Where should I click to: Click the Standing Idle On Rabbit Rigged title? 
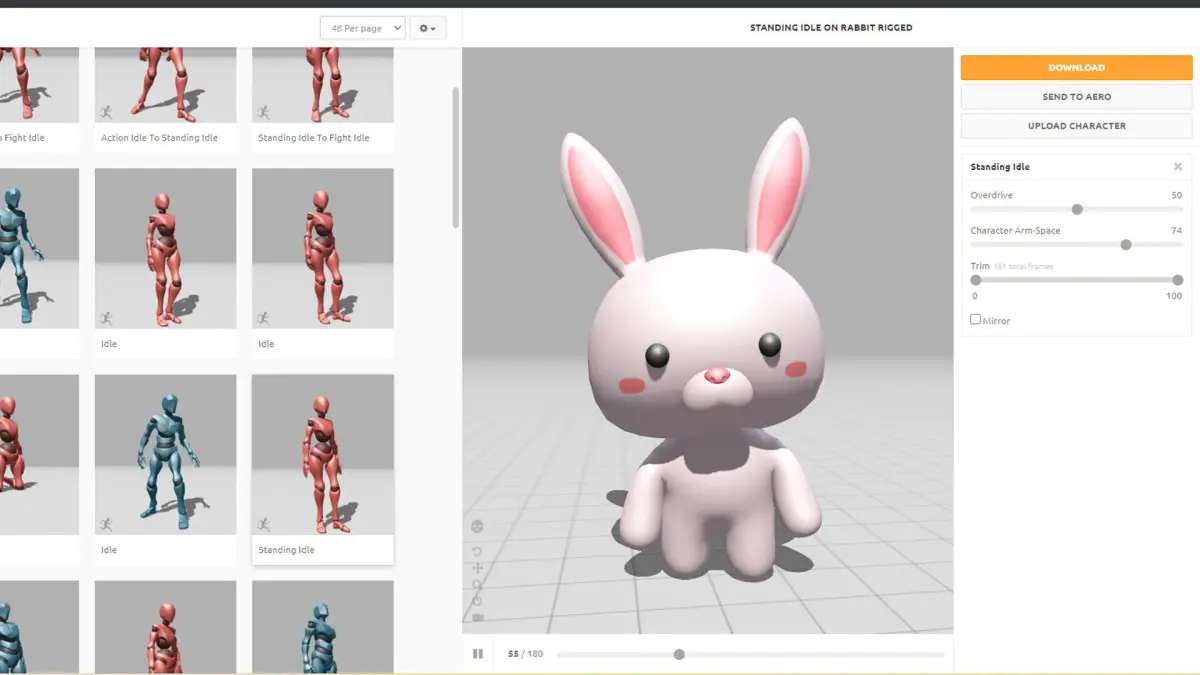click(x=831, y=28)
